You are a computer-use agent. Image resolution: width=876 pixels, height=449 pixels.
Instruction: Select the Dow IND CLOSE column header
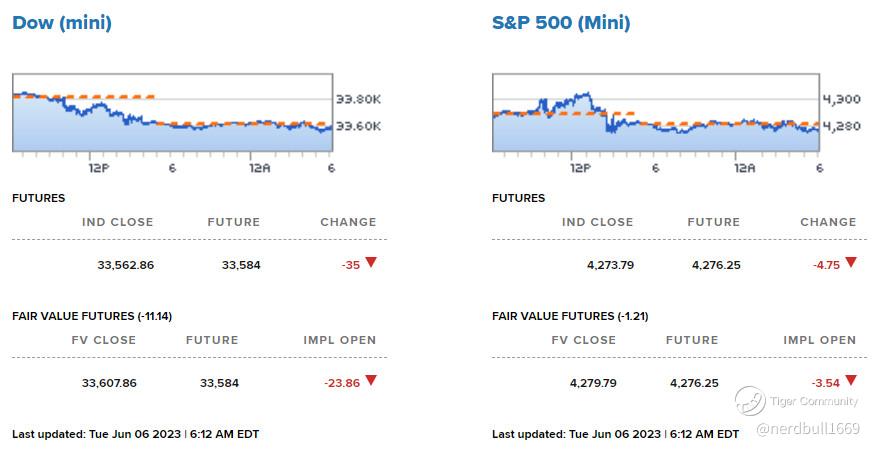(118, 222)
